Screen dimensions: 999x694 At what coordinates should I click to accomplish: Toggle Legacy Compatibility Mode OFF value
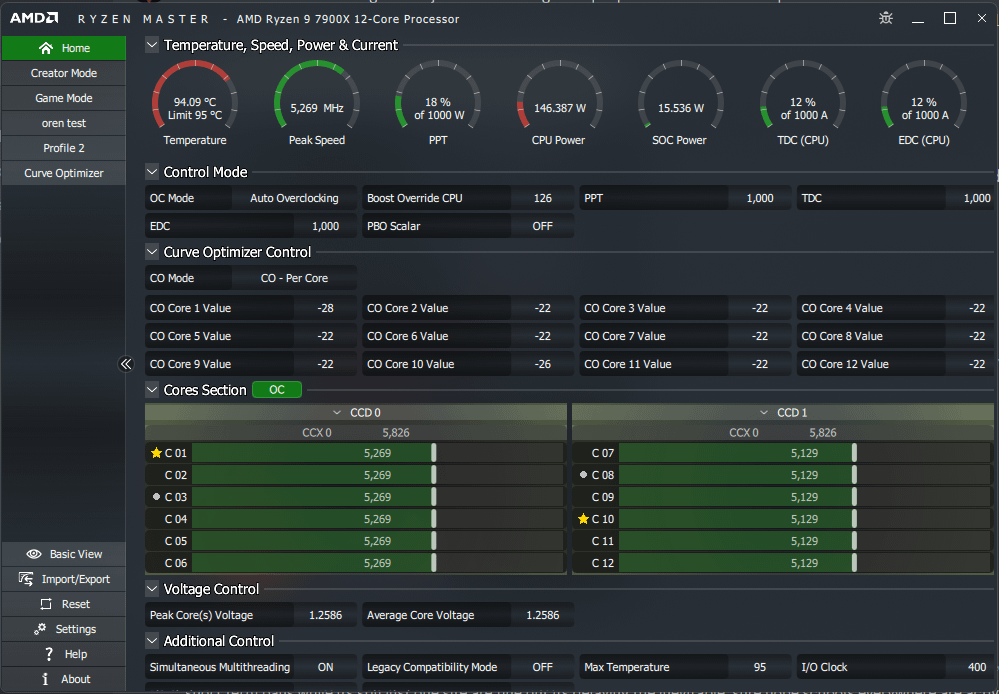pyautogui.click(x=542, y=667)
